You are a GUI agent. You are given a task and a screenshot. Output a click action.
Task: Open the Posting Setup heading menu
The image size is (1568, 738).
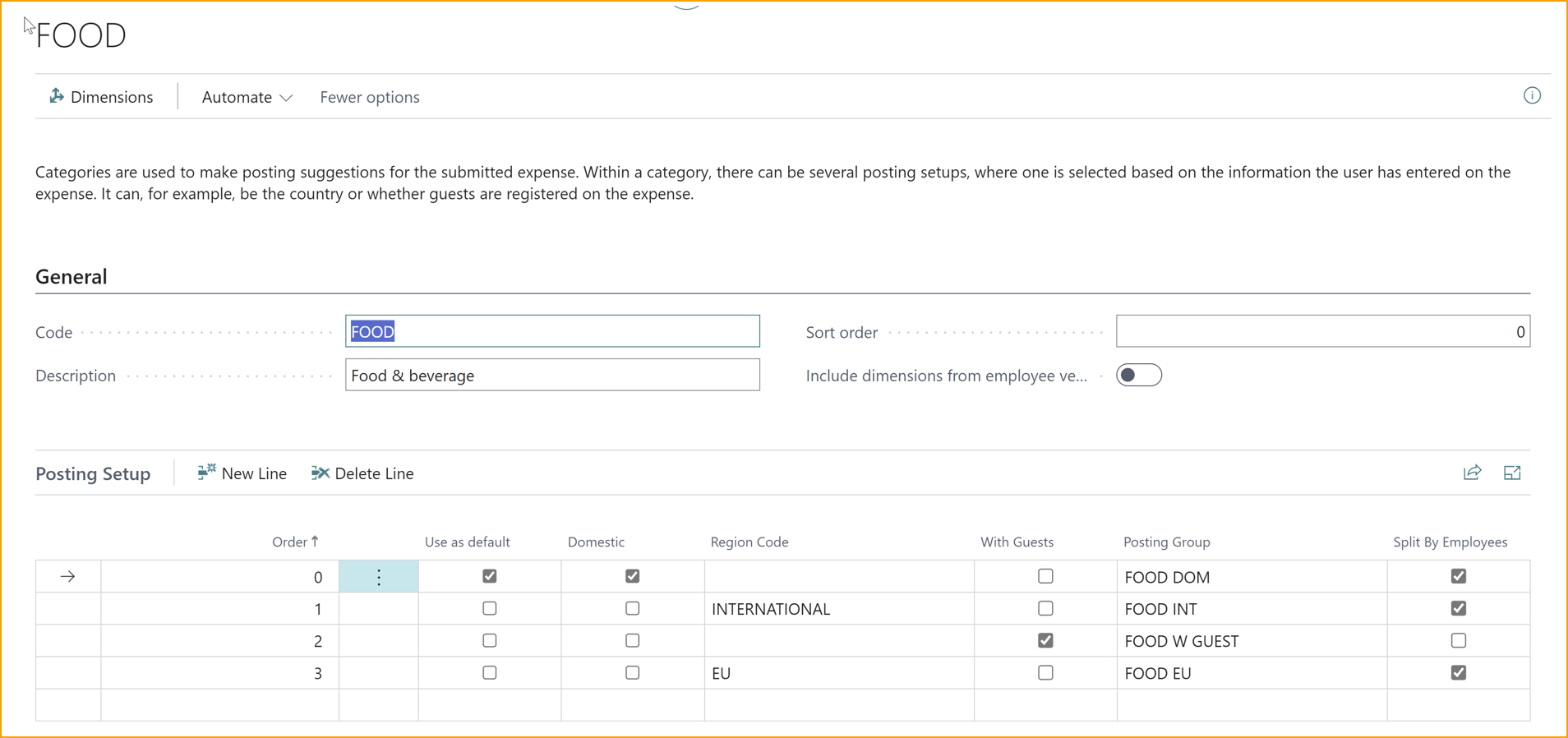93,473
